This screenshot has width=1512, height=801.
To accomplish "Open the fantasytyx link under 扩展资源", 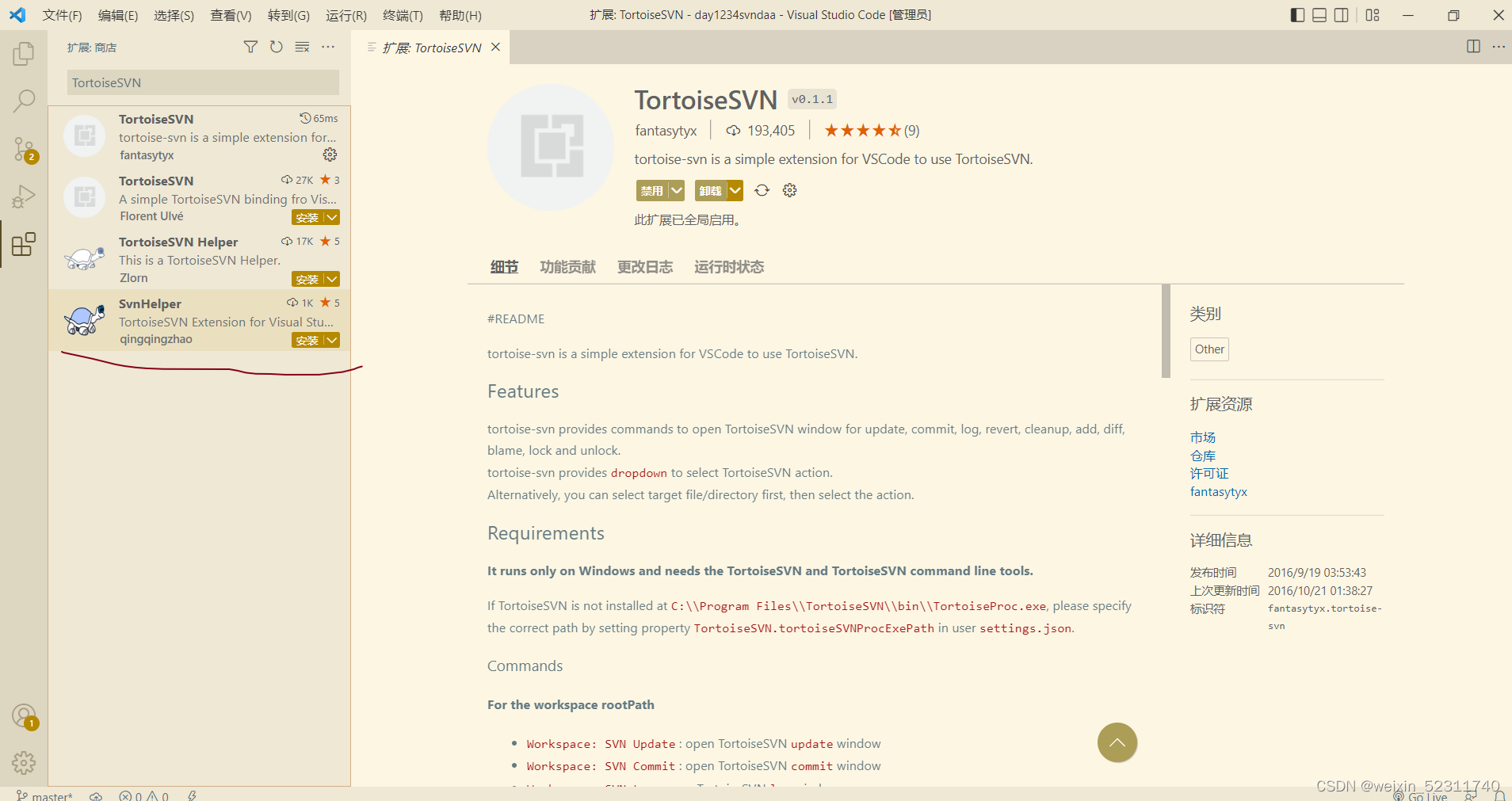I will pos(1219,491).
